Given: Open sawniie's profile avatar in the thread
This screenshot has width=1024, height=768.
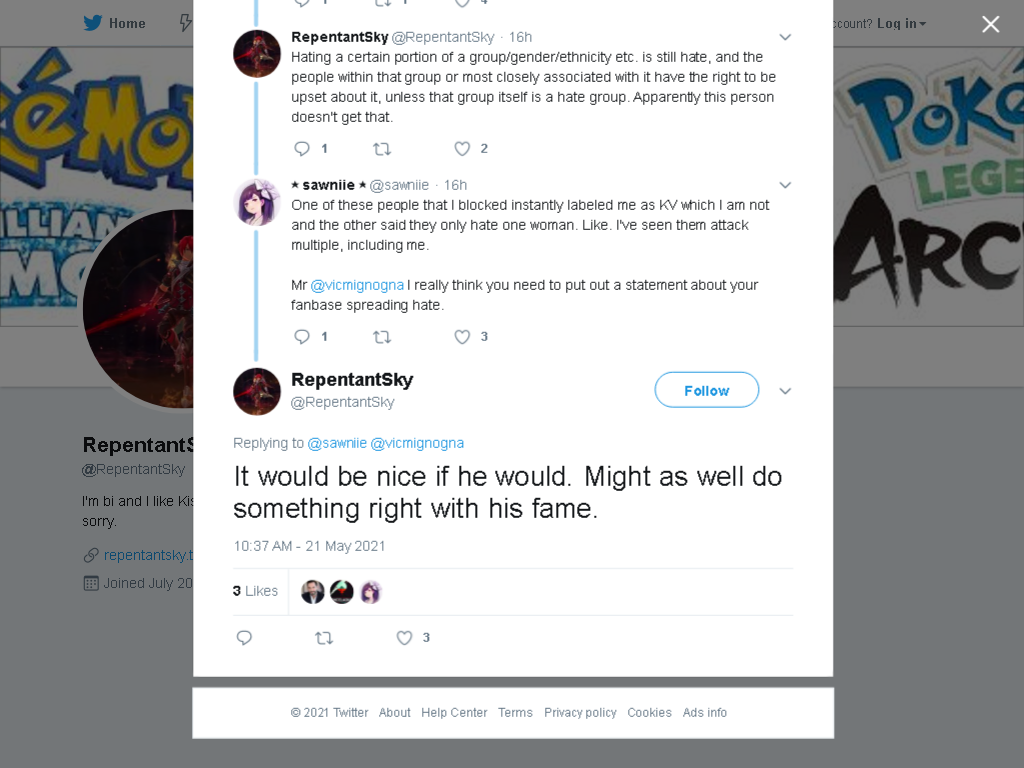Looking at the screenshot, I should [257, 202].
